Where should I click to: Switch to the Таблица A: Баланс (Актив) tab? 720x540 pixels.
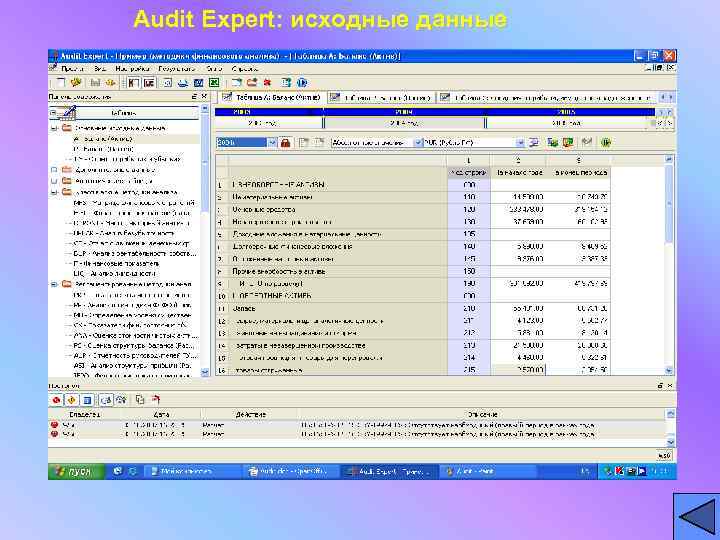(272, 98)
